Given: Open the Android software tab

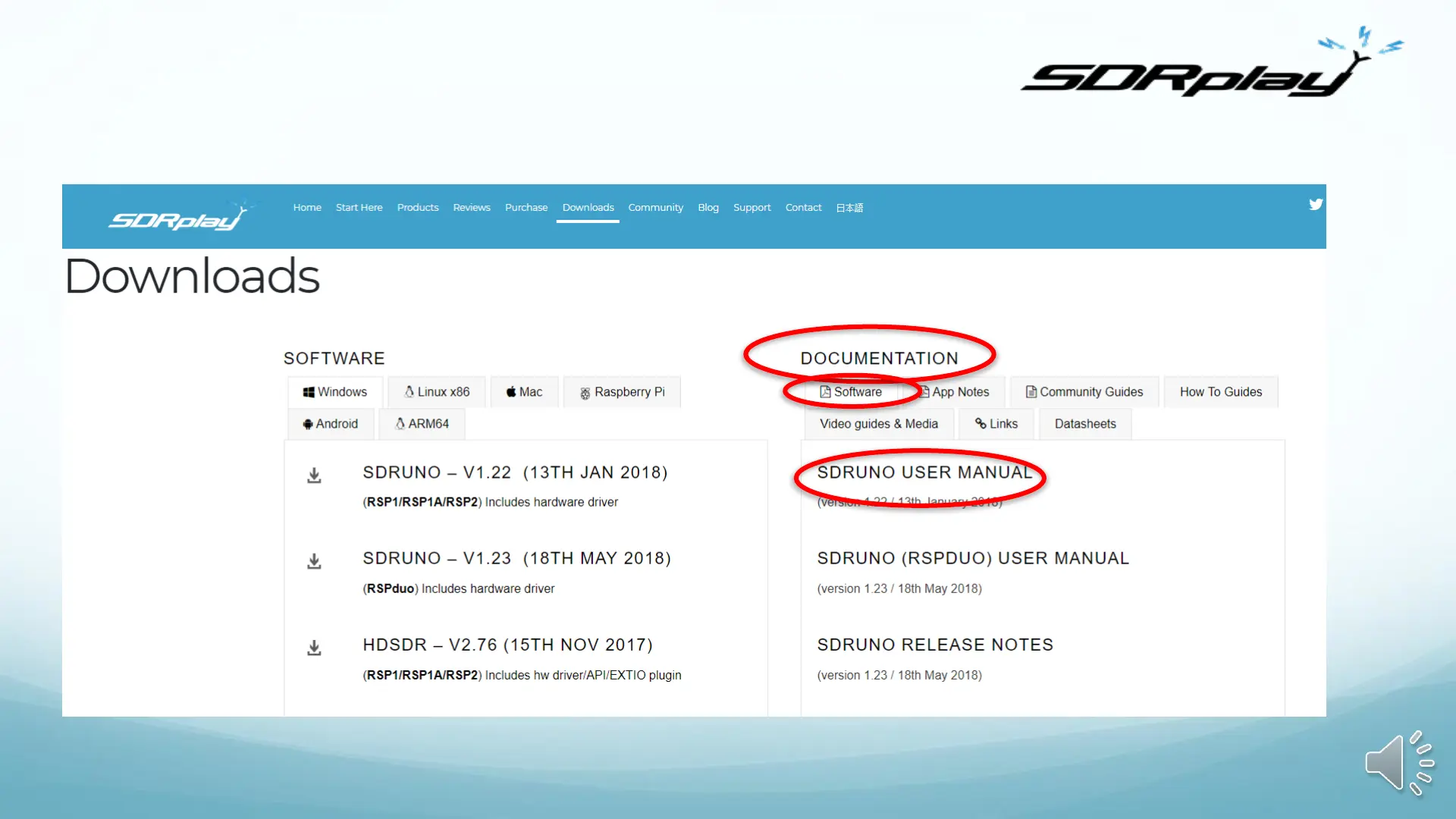Looking at the screenshot, I should pyautogui.click(x=331, y=424).
